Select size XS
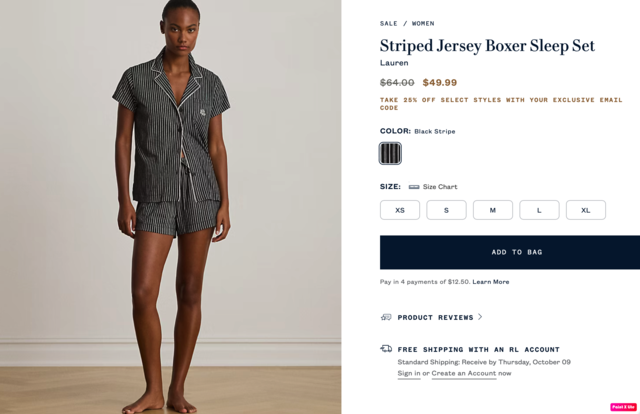The height and width of the screenshot is (414, 640). pos(400,210)
